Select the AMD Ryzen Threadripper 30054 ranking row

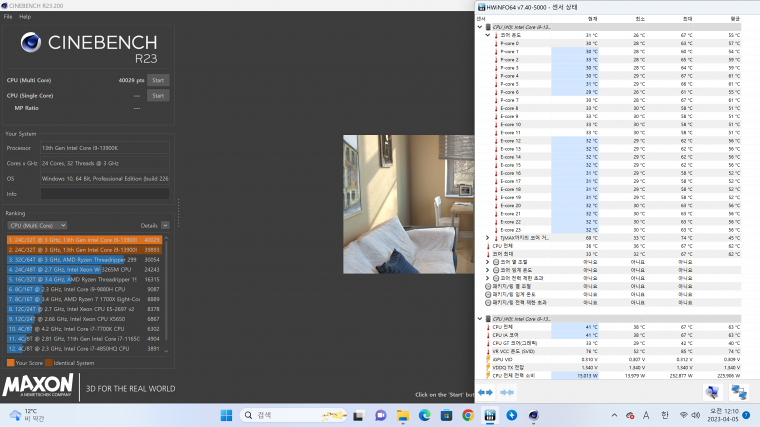point(84,260)
